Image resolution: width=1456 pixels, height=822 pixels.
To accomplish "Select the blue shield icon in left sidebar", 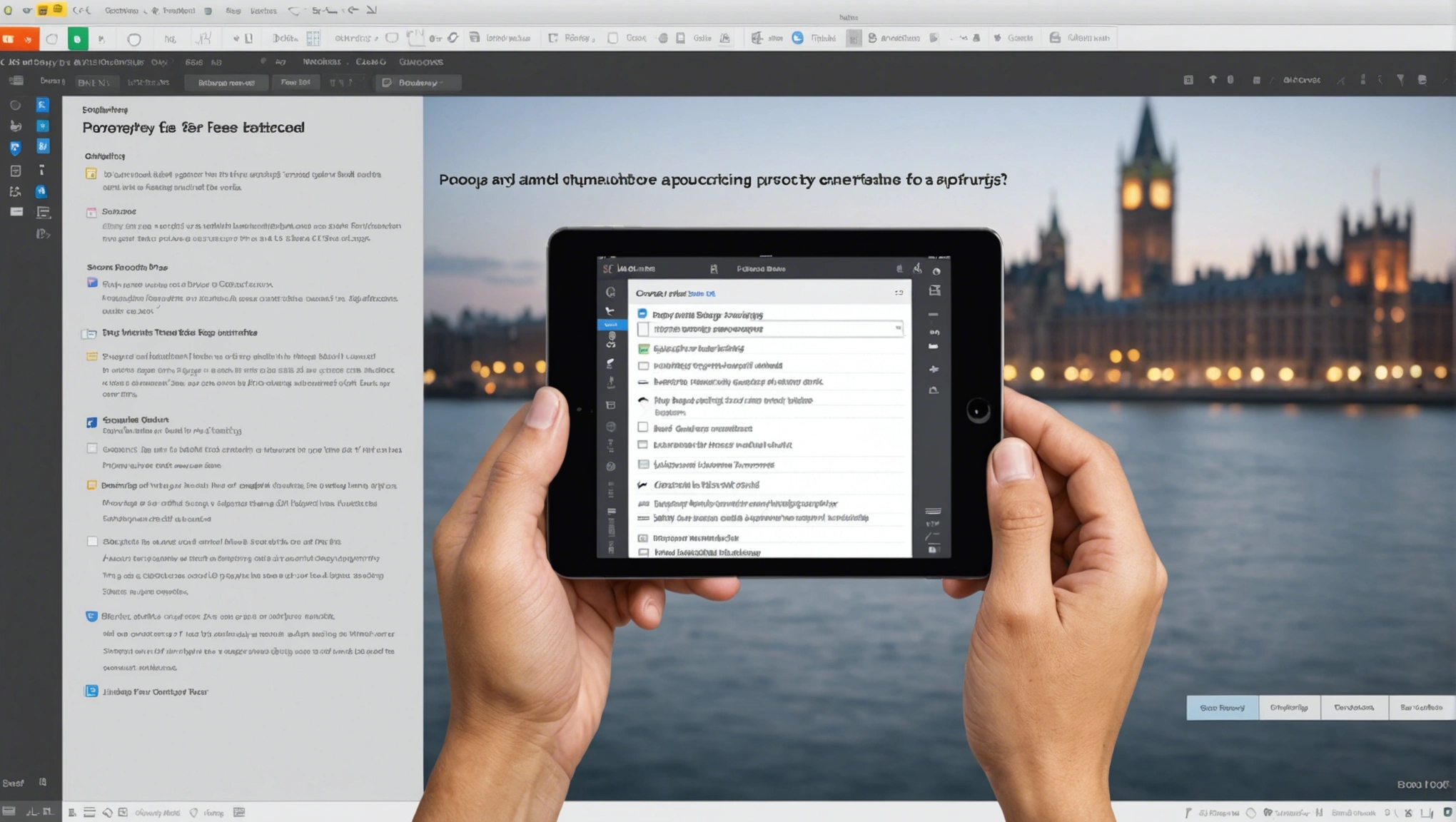I will (15, 148).
